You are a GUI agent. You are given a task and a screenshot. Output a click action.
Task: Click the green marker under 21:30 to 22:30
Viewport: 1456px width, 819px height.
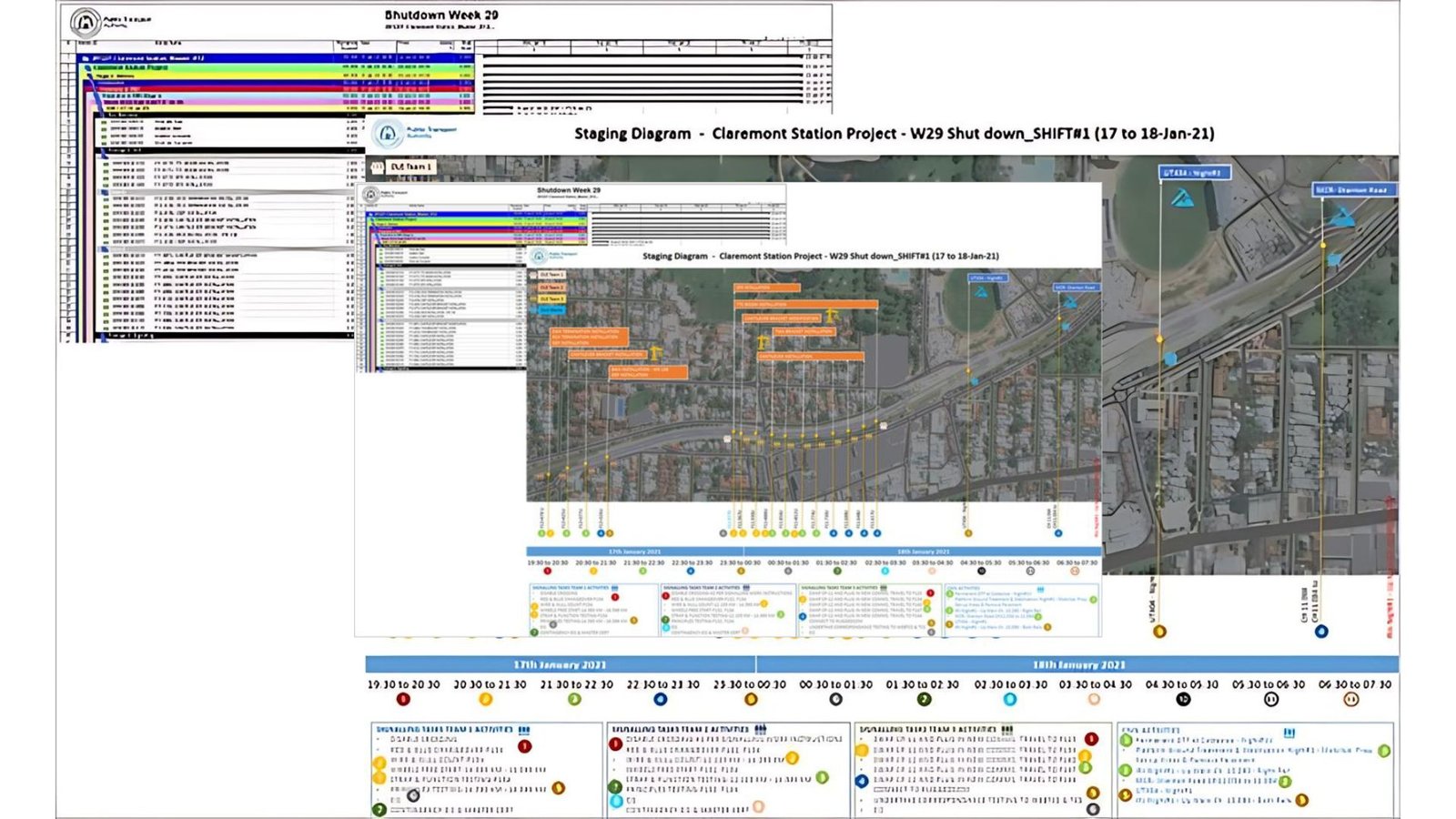point(574,699)
